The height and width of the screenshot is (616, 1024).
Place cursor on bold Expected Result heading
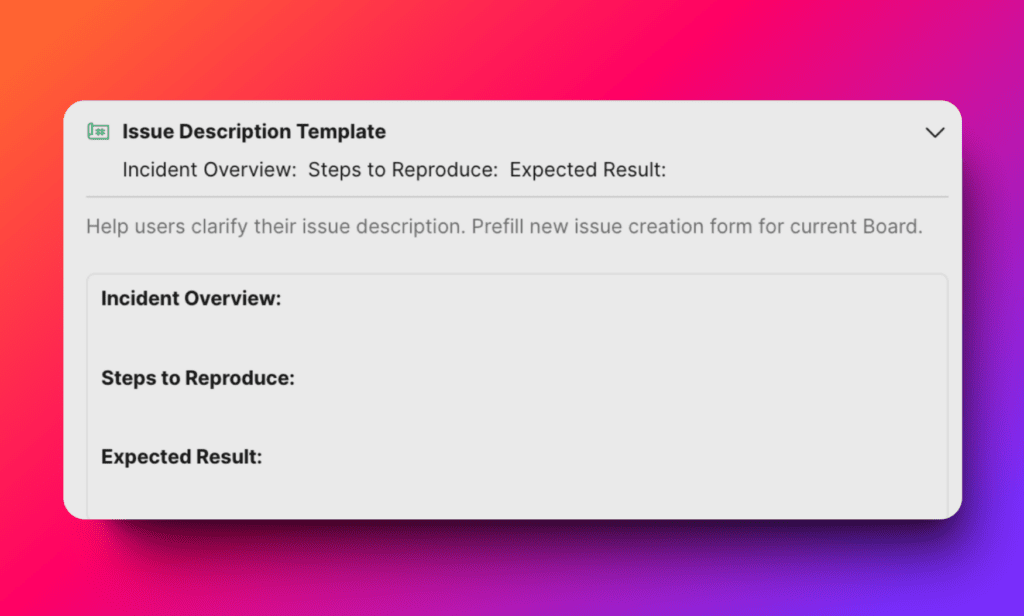181,458
